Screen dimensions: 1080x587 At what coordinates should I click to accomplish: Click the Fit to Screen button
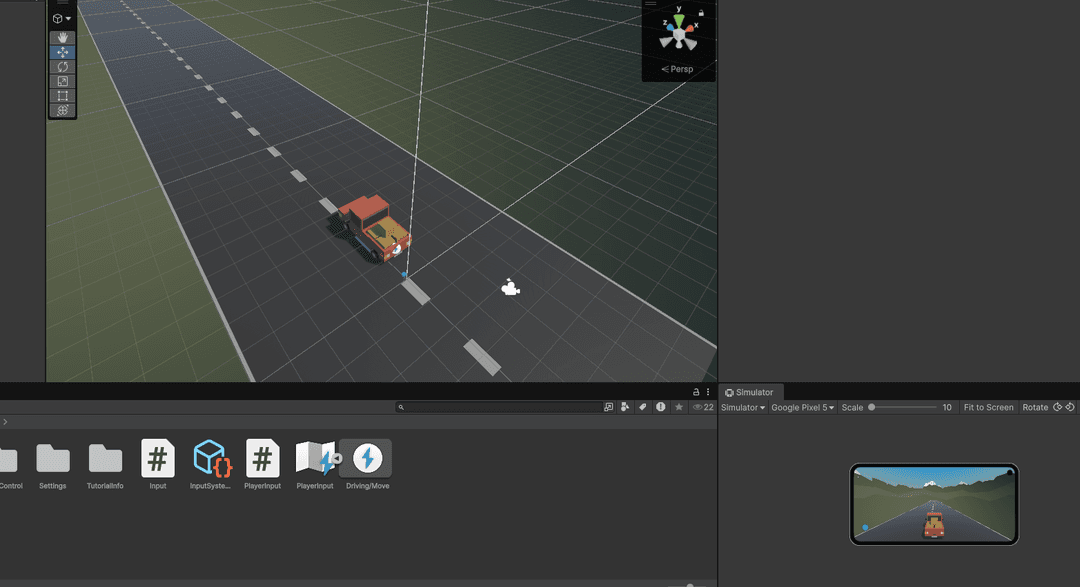point(988,408)
